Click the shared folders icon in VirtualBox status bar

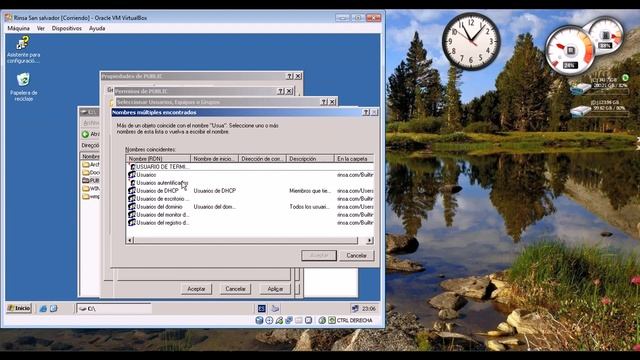point(299,320)
